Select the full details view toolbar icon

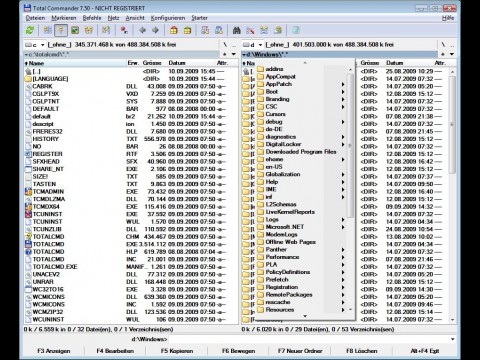[x=61, y=30]
